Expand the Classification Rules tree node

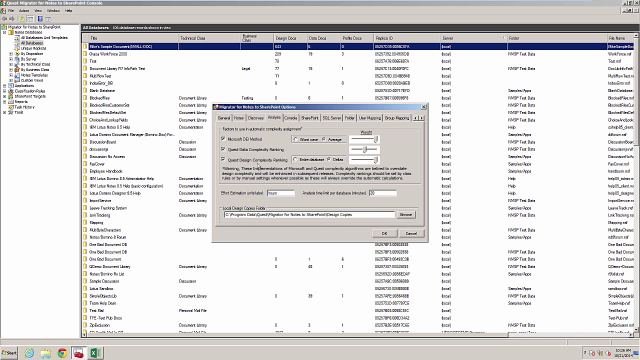coord(4,91)
